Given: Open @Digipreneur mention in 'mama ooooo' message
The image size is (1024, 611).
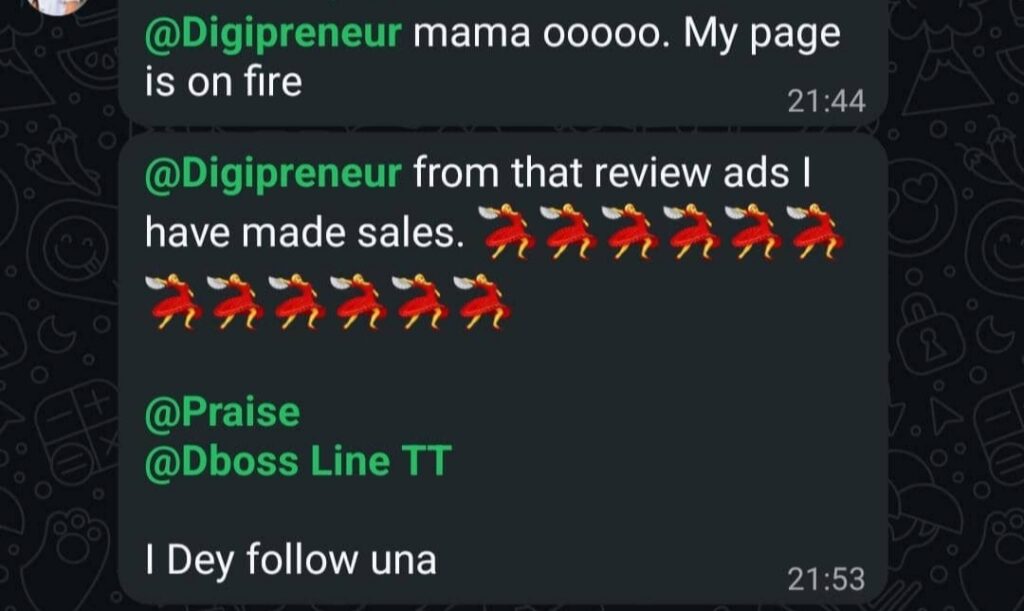Looking at the screenshot, I should tap(273, 34).
